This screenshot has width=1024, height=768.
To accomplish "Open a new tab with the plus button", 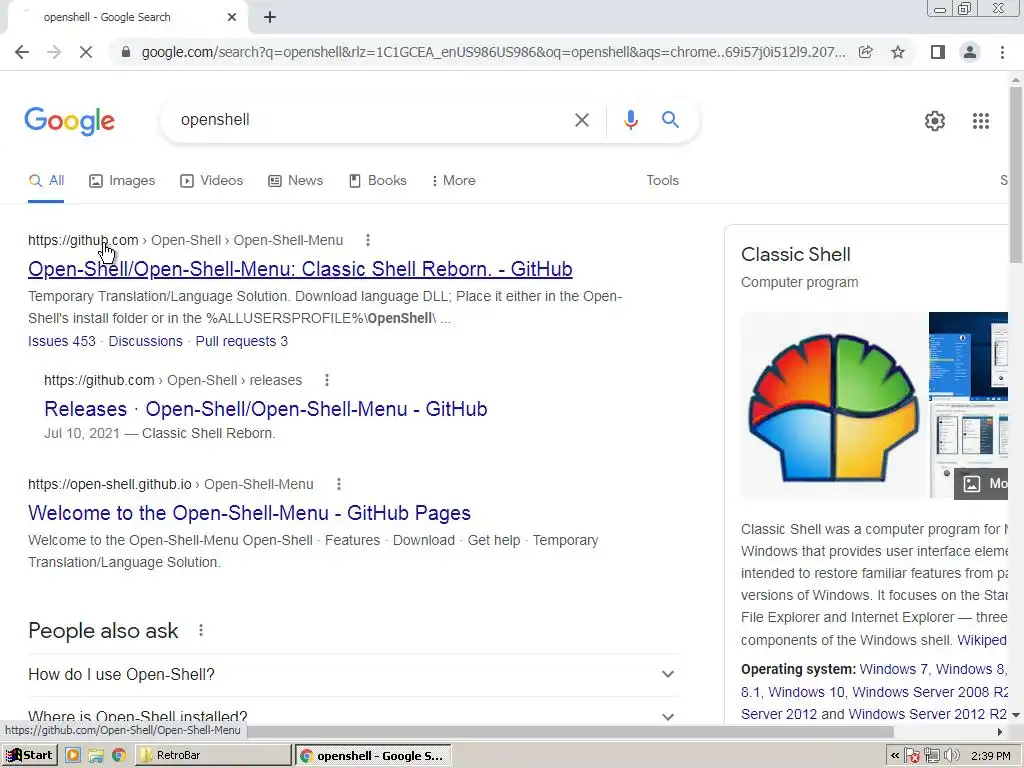I will (270, 17).
